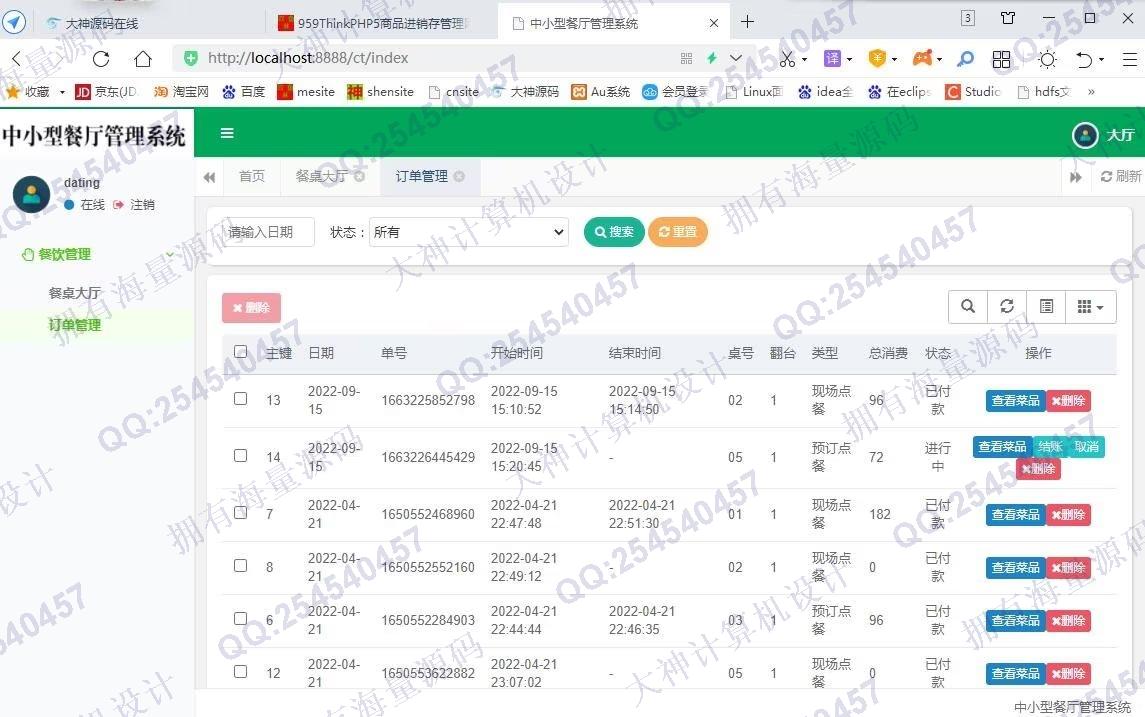Open the browser hamburger main menu

(1130, 58)
